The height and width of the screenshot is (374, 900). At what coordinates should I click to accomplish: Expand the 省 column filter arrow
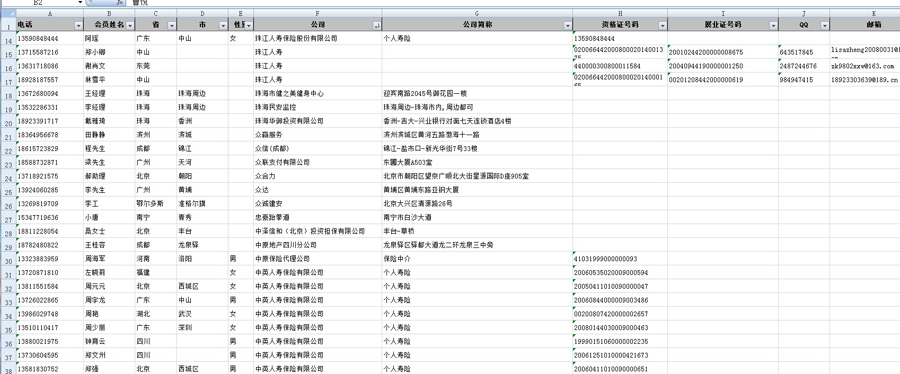172,25
